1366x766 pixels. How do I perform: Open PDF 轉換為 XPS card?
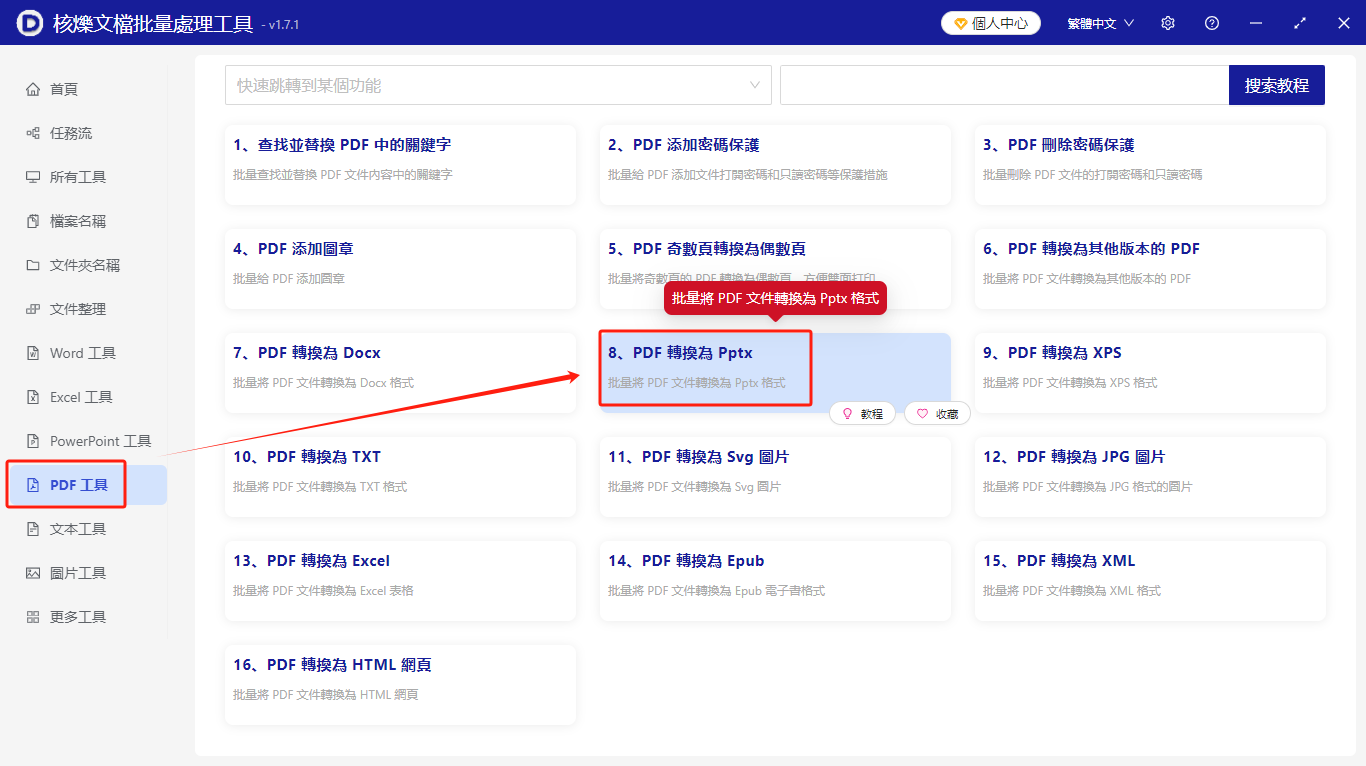[1150, 373]
